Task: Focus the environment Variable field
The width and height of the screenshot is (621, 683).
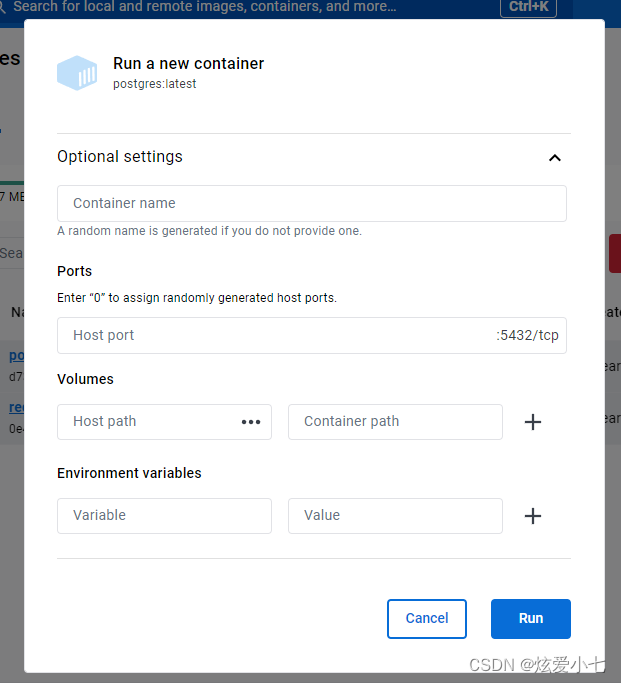Action: click(x=164, y=516)
